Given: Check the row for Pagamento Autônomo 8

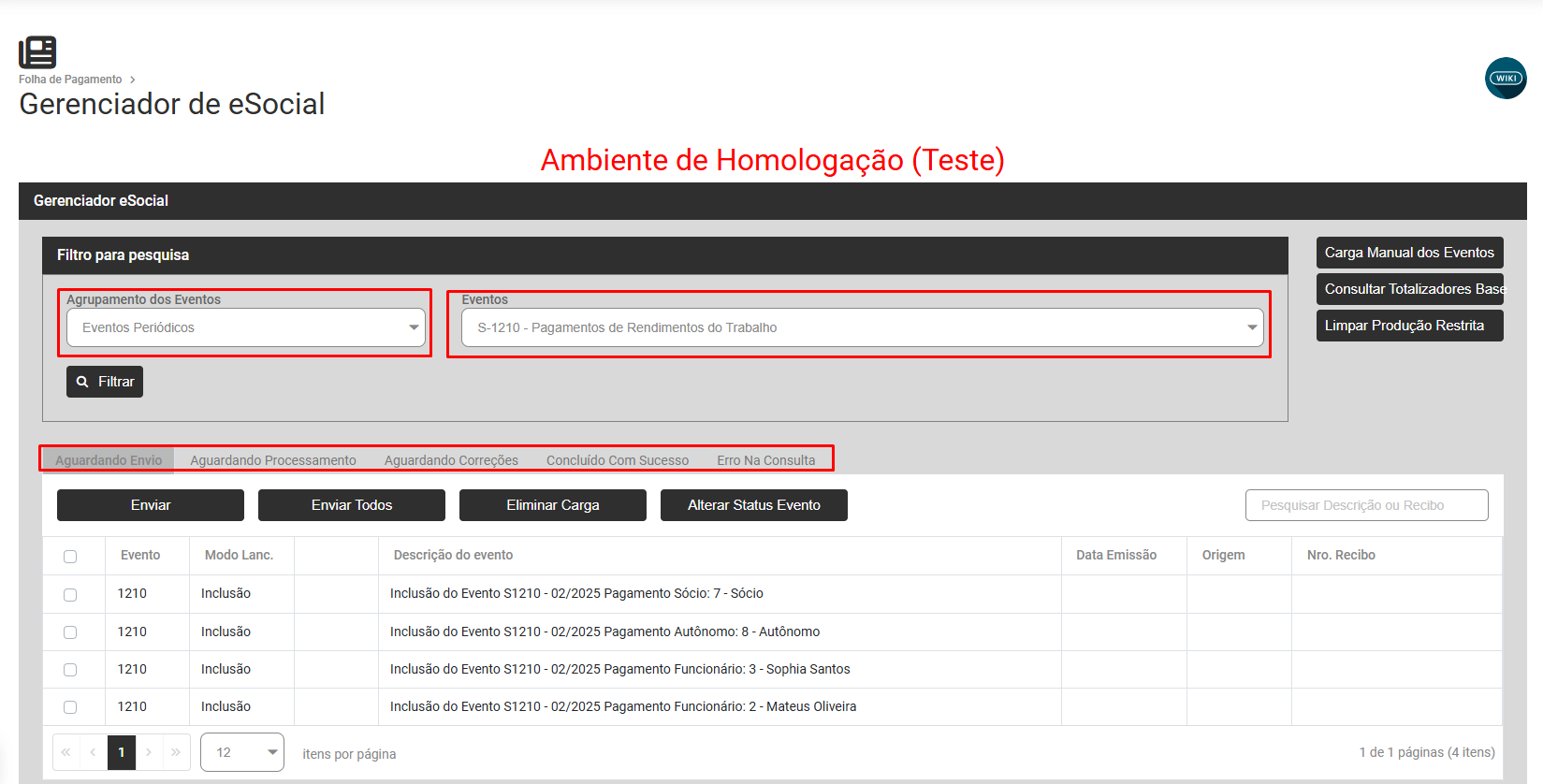Looking at the screenshot, I should tap(70, 632).
